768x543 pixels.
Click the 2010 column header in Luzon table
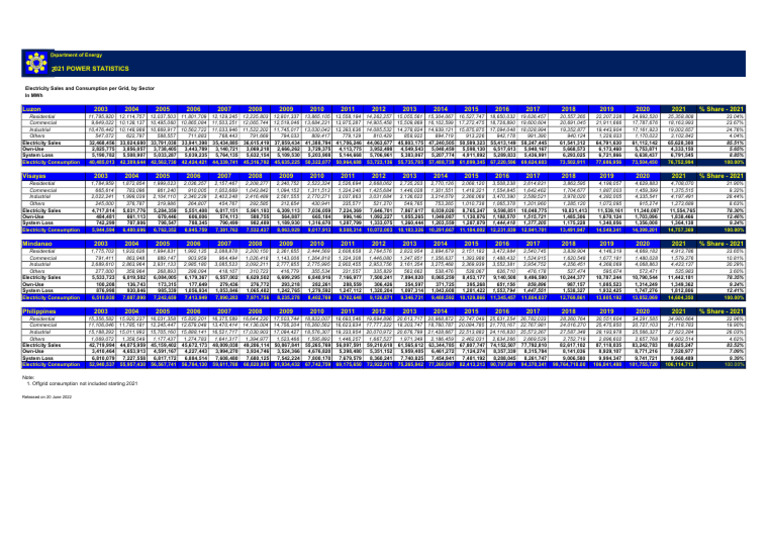point(317,109)
